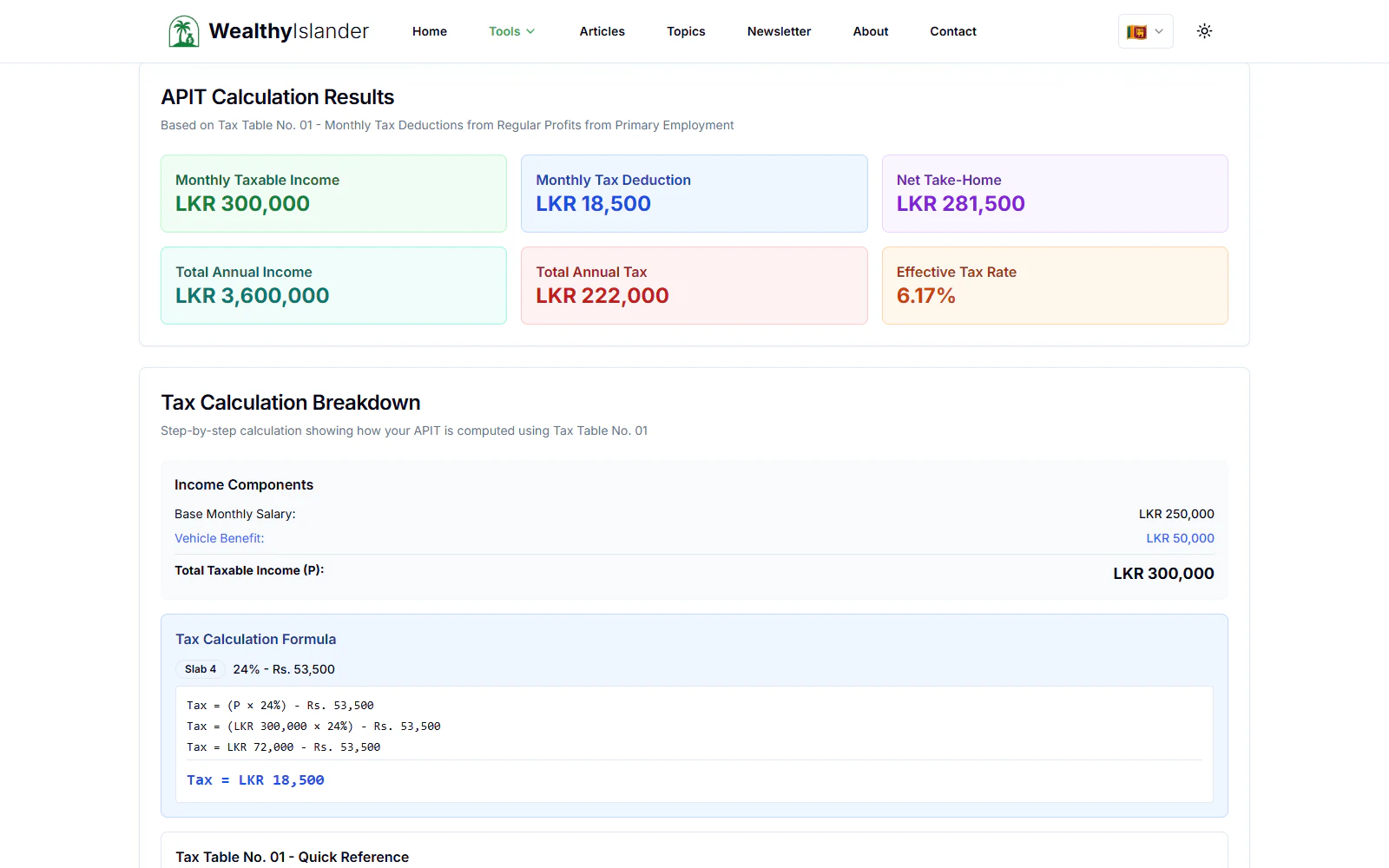This screenshot has height=868, width=1389.
Task: Click the Base Monthly Salary label
Action: click(235, 514)
